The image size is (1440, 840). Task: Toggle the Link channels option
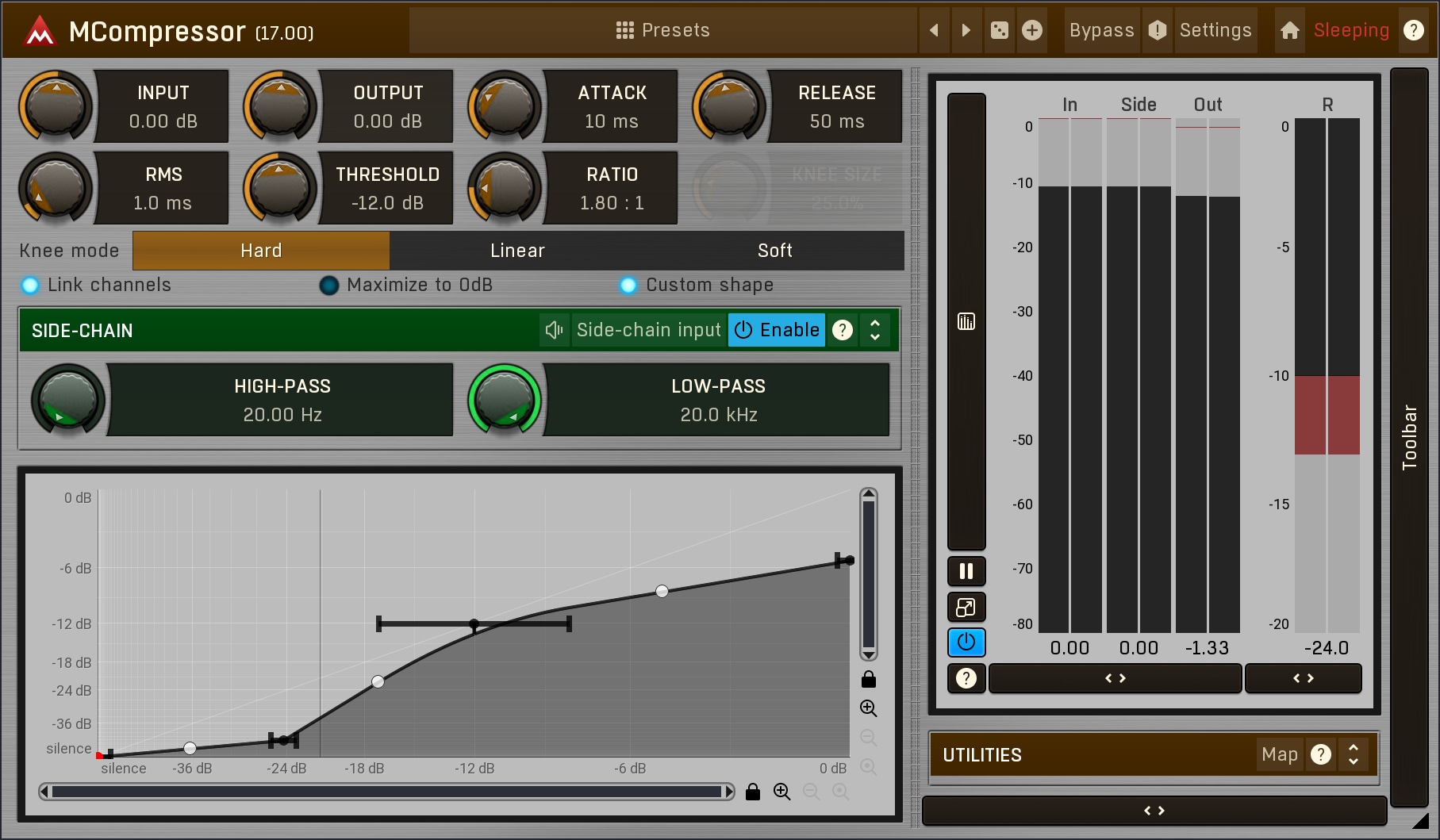(30, 286)
